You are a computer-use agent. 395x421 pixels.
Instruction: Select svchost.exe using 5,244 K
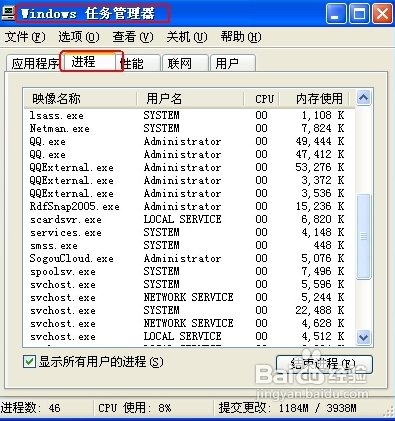click(x=189, y=297)
